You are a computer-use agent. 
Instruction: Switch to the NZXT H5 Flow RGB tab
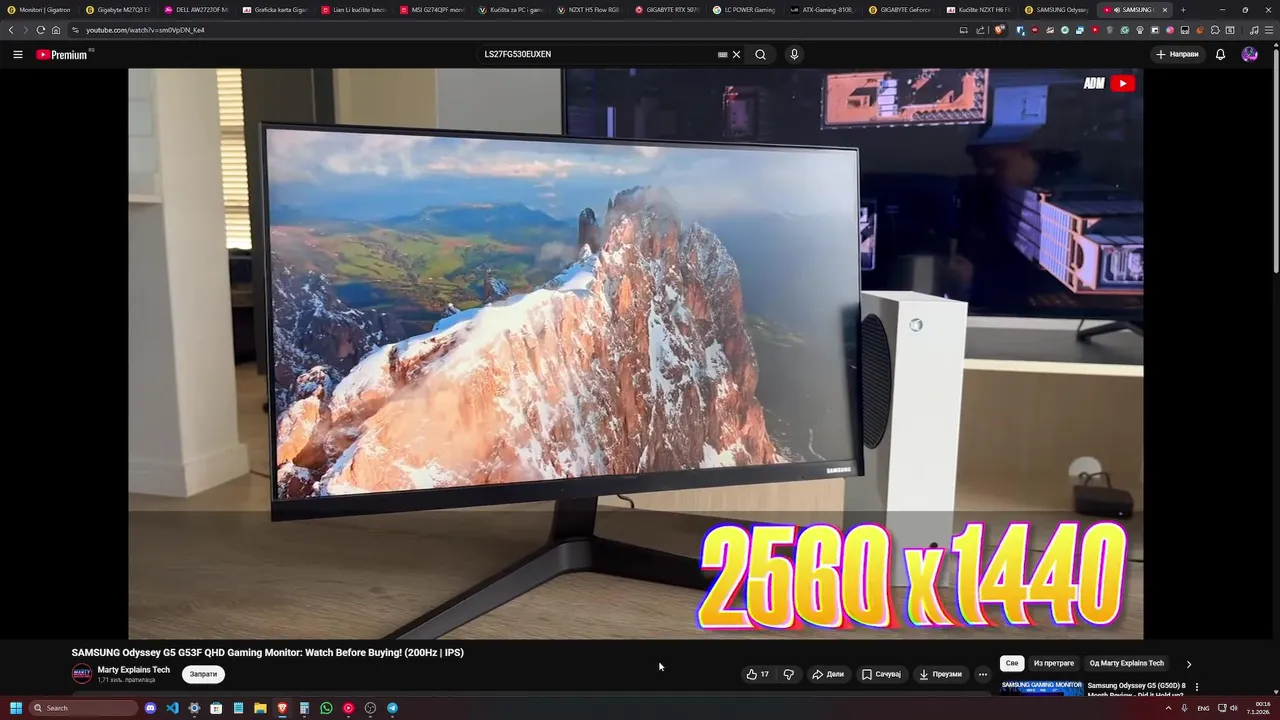[589, 9]
